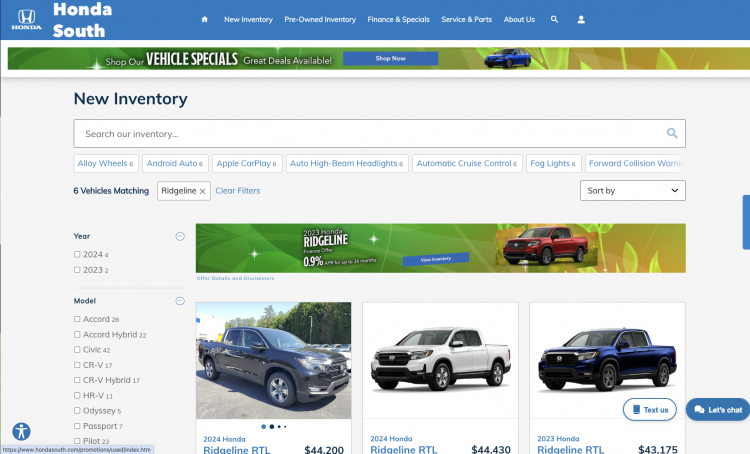Select the Android Auto feature filter
This screenshot has height=454, width=750.
[175, 164]
